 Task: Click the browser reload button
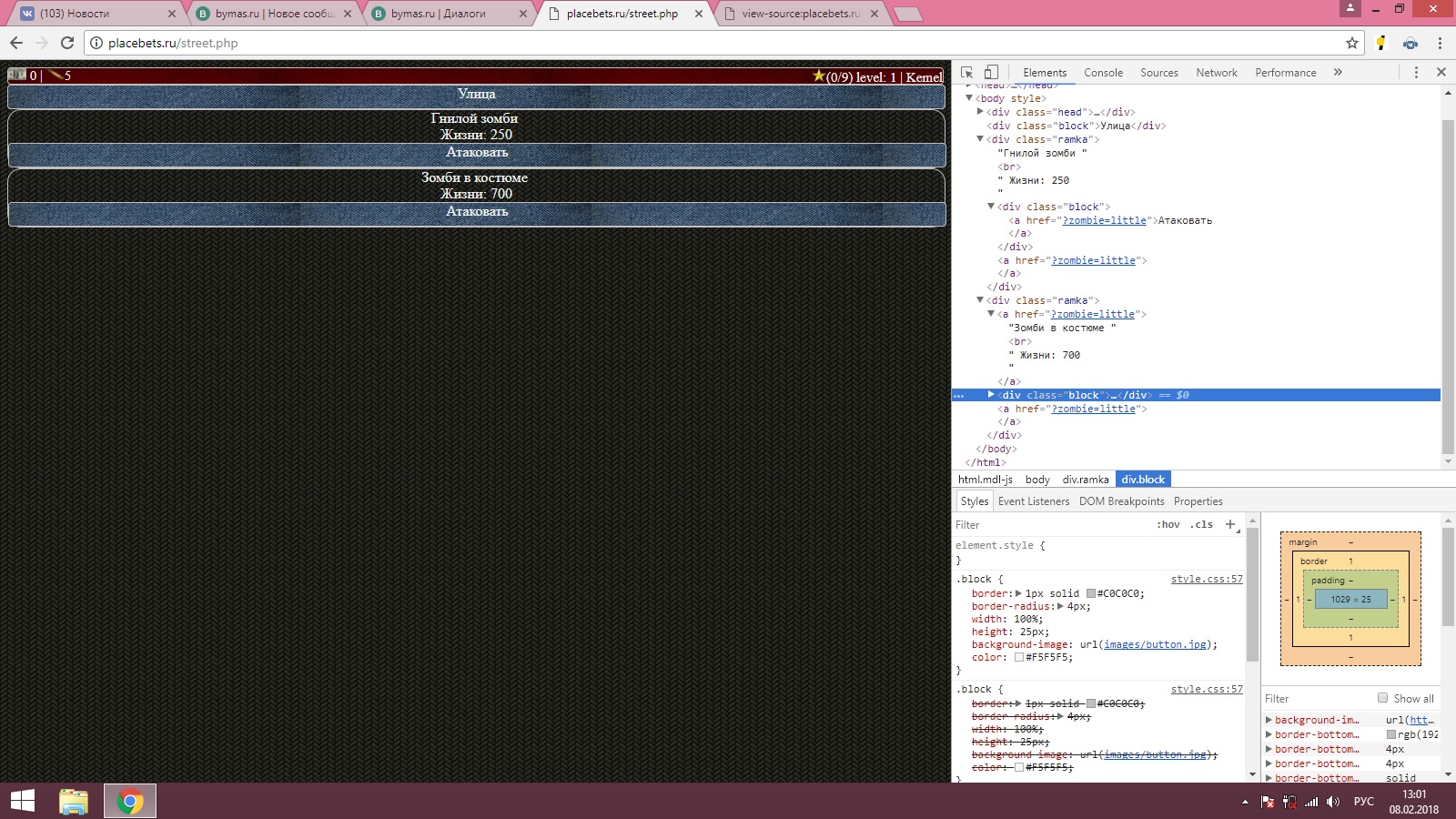tap(67, 43)
